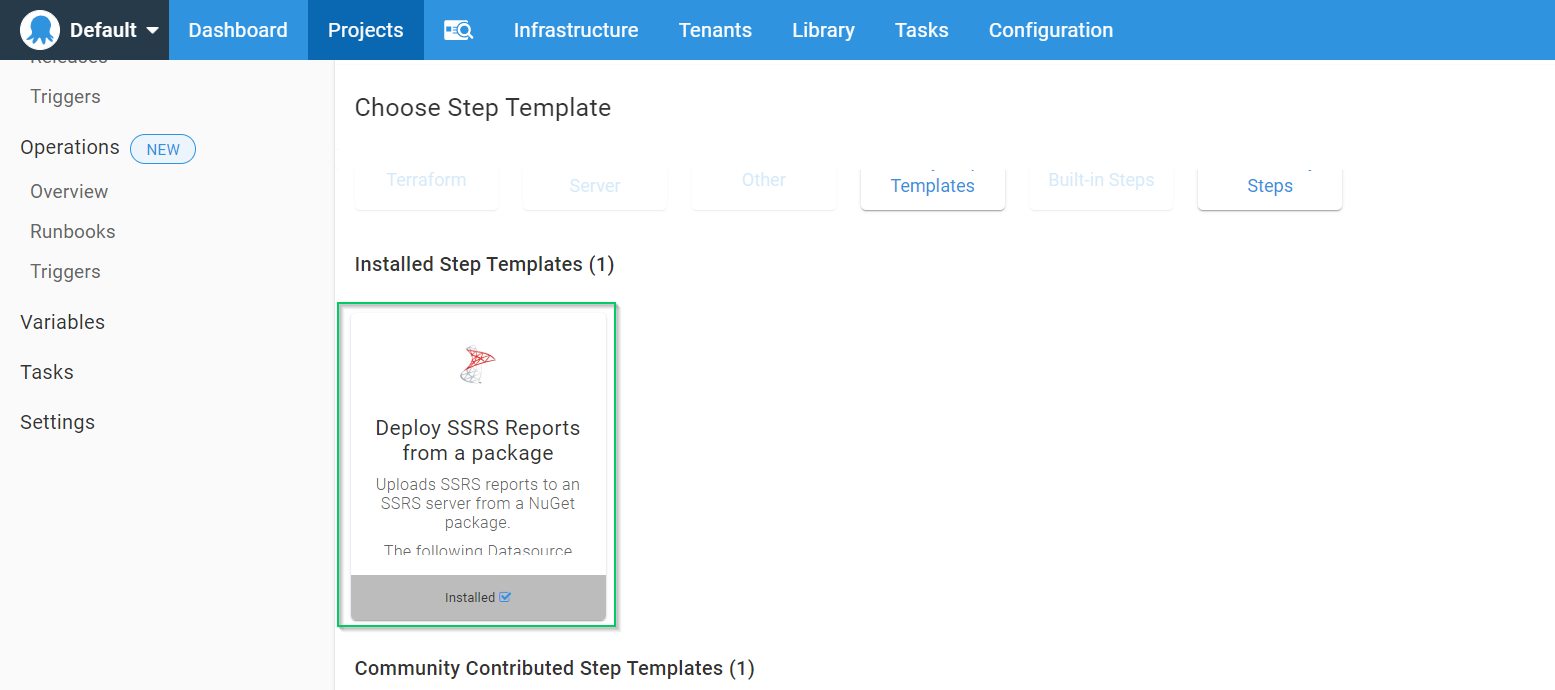
Task: Open Runbooks in the sidebar
Action: coord(73,231)
